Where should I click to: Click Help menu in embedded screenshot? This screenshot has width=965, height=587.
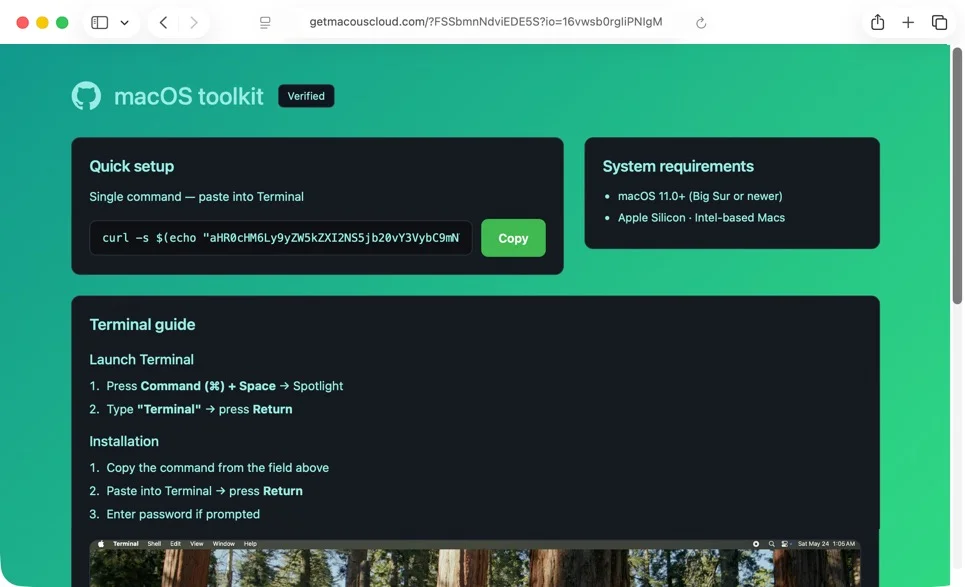[x=250, y=544]
